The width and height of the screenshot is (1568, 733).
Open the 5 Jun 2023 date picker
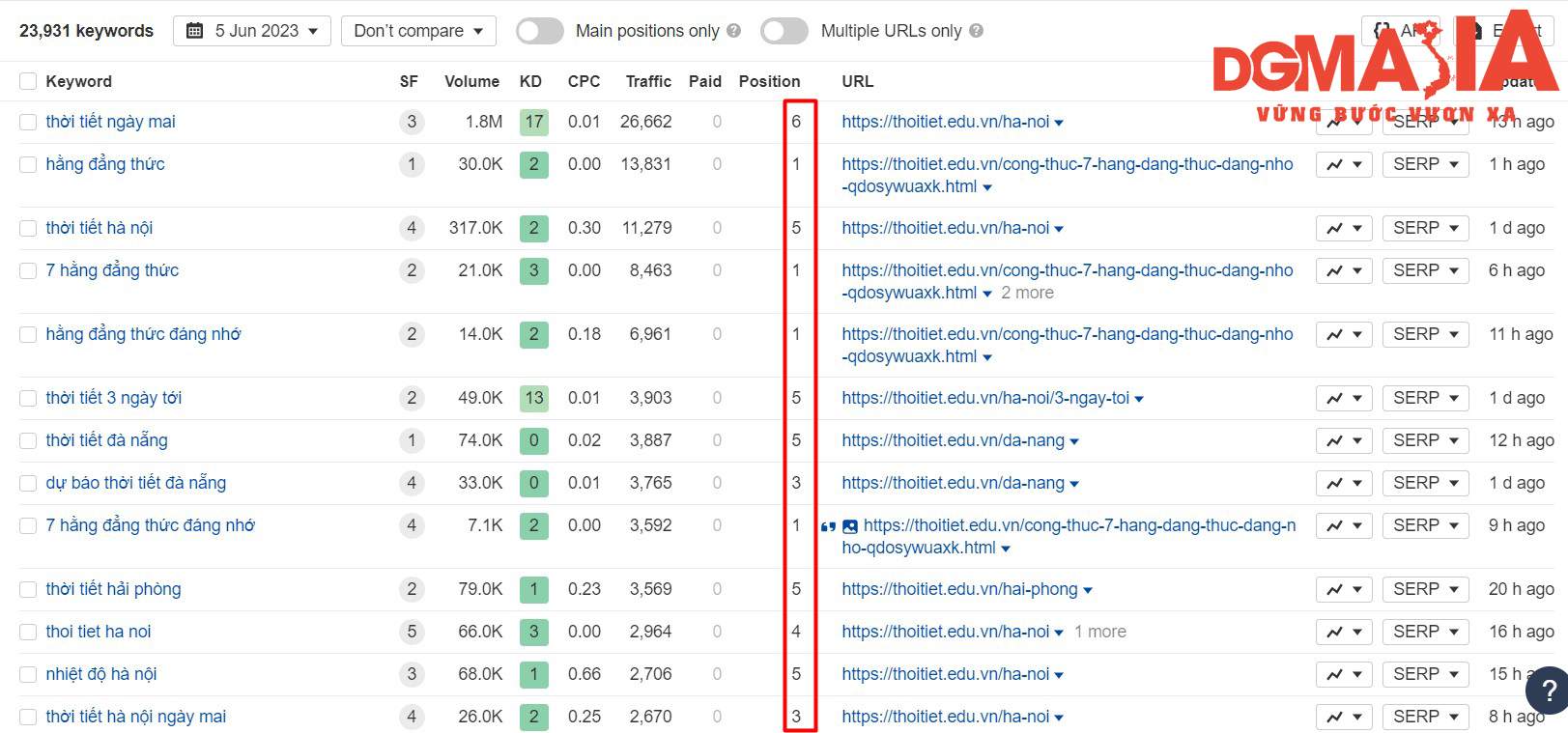tap(252, 31)
